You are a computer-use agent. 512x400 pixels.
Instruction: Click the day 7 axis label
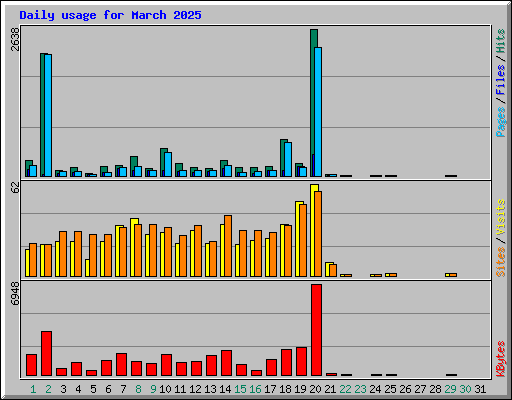(123, 389)
